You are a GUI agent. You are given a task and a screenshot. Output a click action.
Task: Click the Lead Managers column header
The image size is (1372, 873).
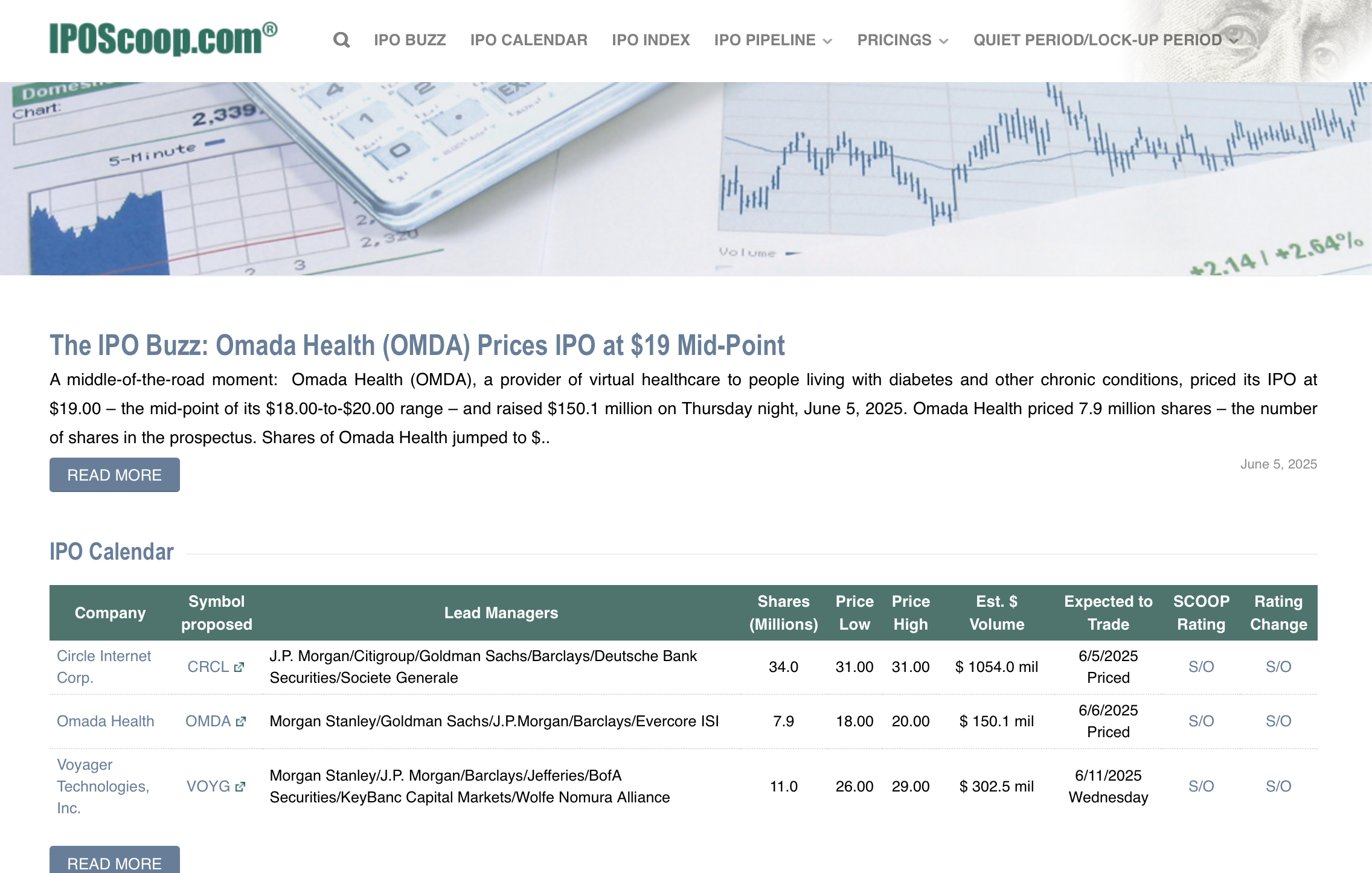[x=501, y=613]
